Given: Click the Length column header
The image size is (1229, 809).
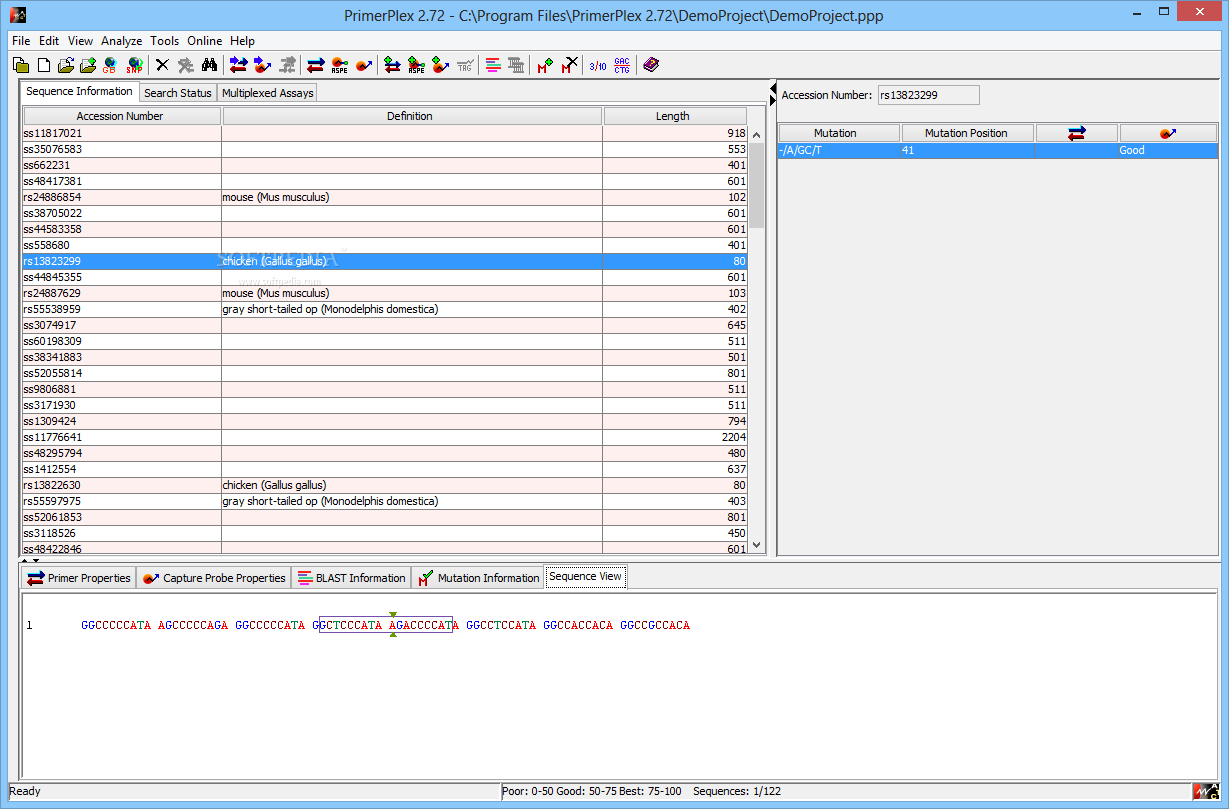Looking at the screenshot, I should pos(674,116).
